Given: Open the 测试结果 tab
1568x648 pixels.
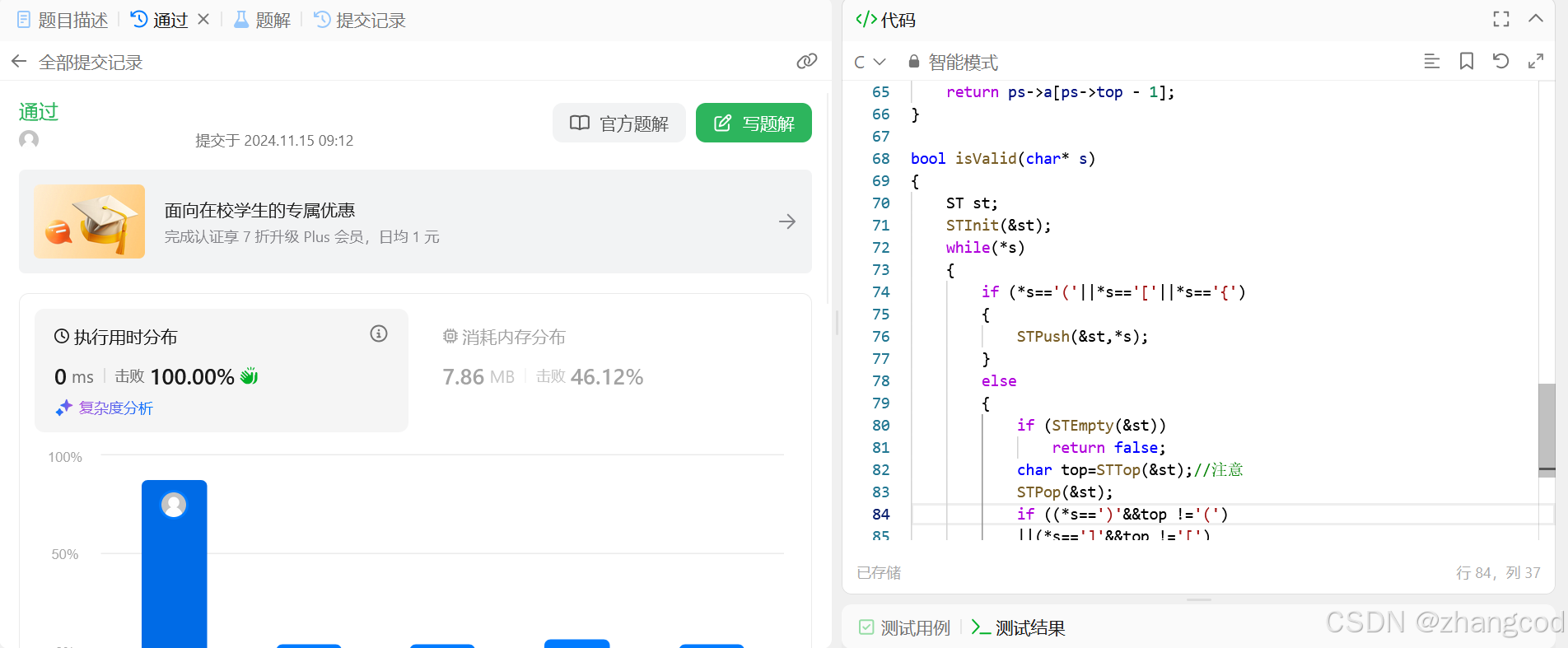Looking at the screenshot, I should [1018, 628].
